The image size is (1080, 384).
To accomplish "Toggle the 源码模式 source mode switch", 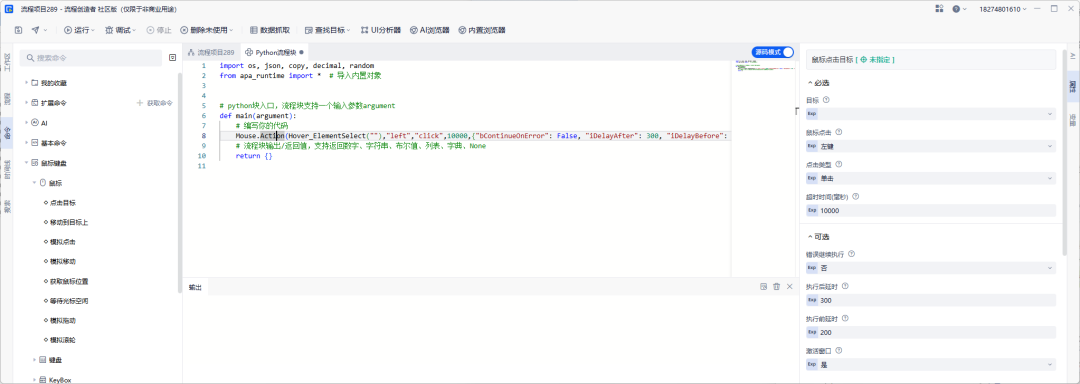I will 772,52.
